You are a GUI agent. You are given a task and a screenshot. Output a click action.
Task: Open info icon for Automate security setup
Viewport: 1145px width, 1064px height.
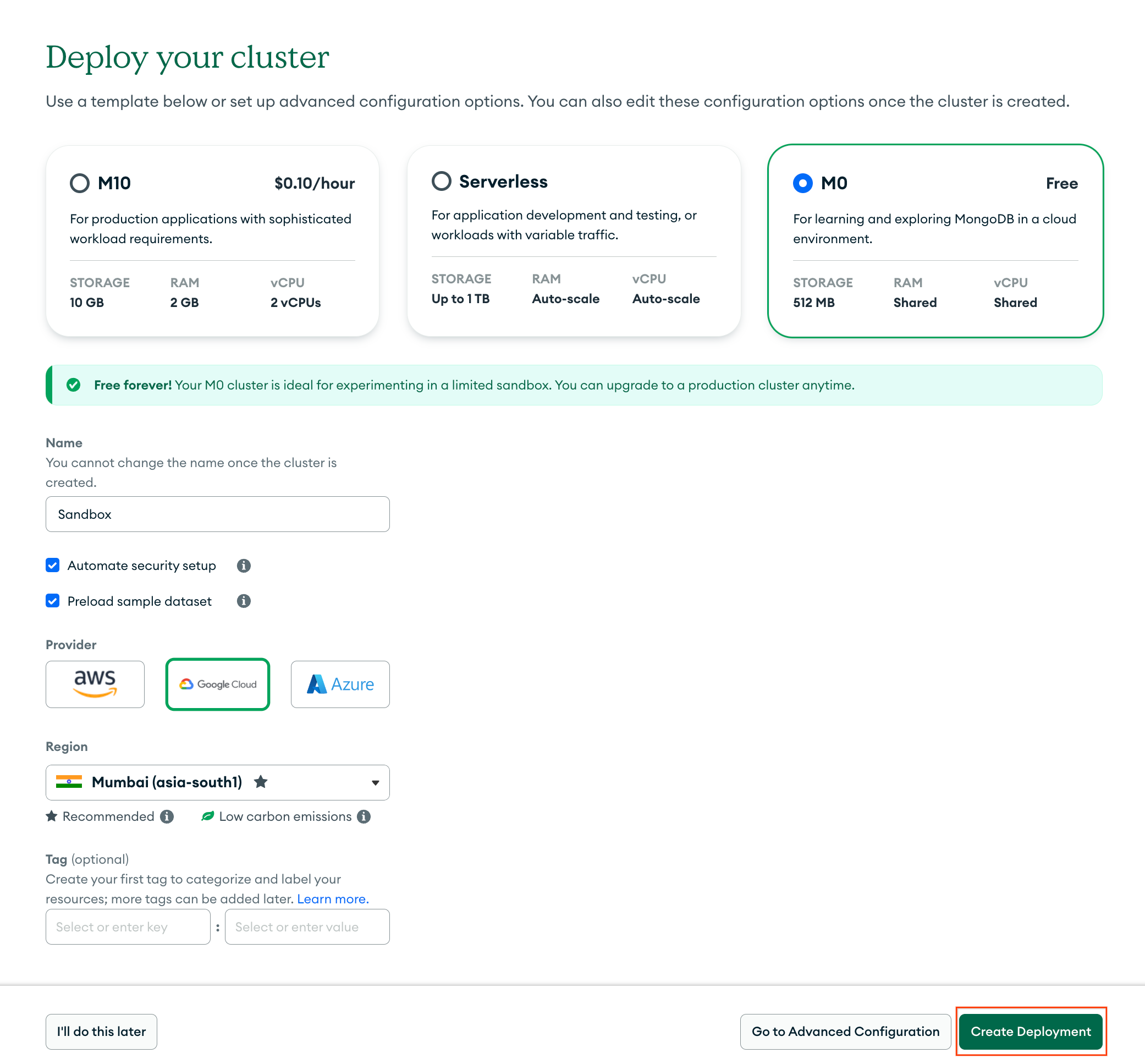tap(244, 566)
